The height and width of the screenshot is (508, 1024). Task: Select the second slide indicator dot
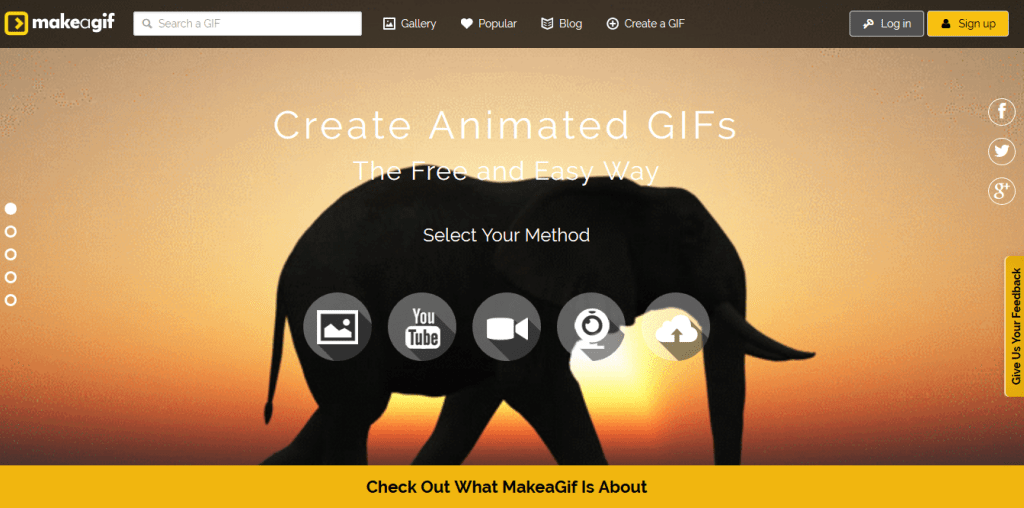tap(10, 232)
